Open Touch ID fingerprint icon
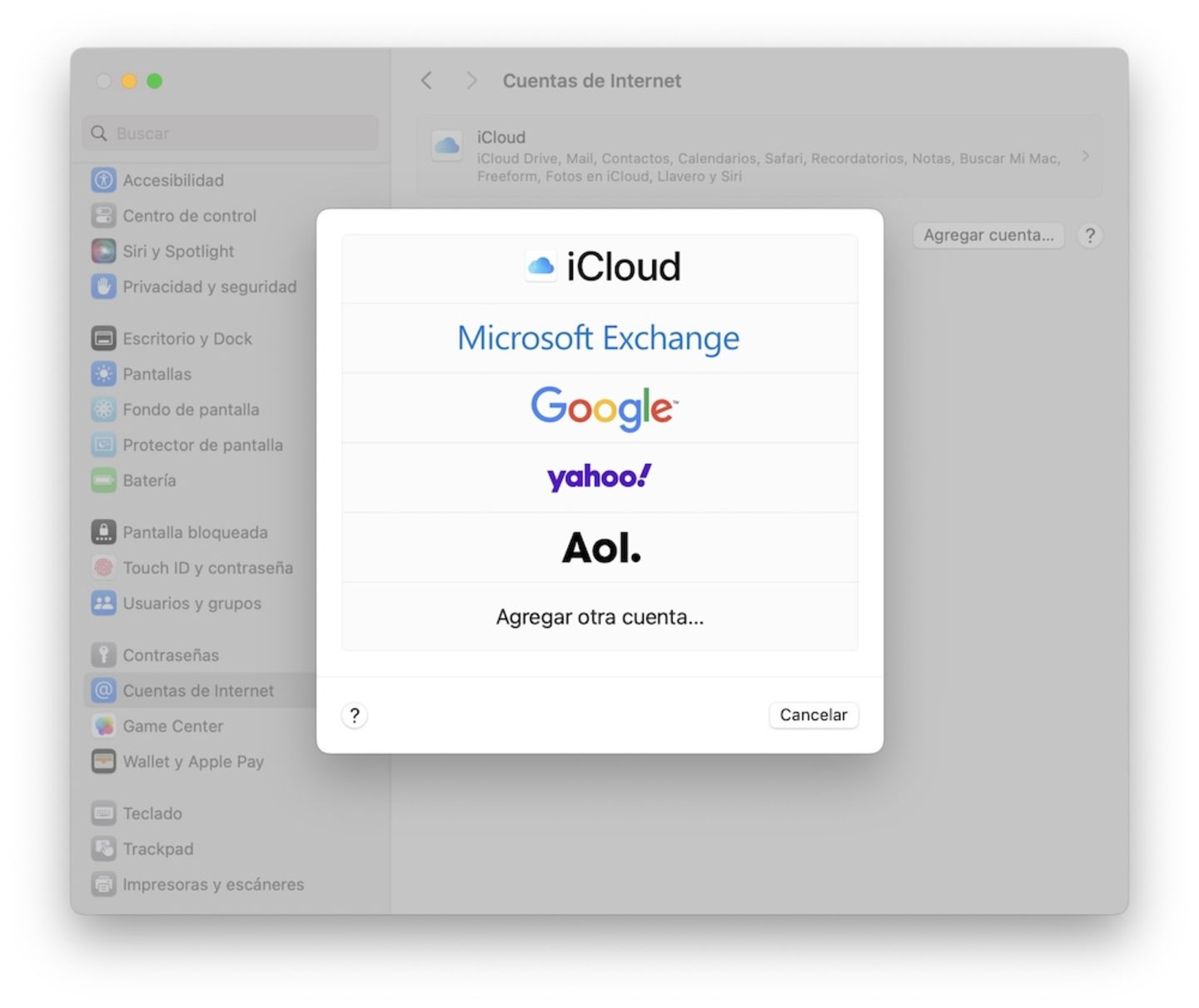 point(103,568)
